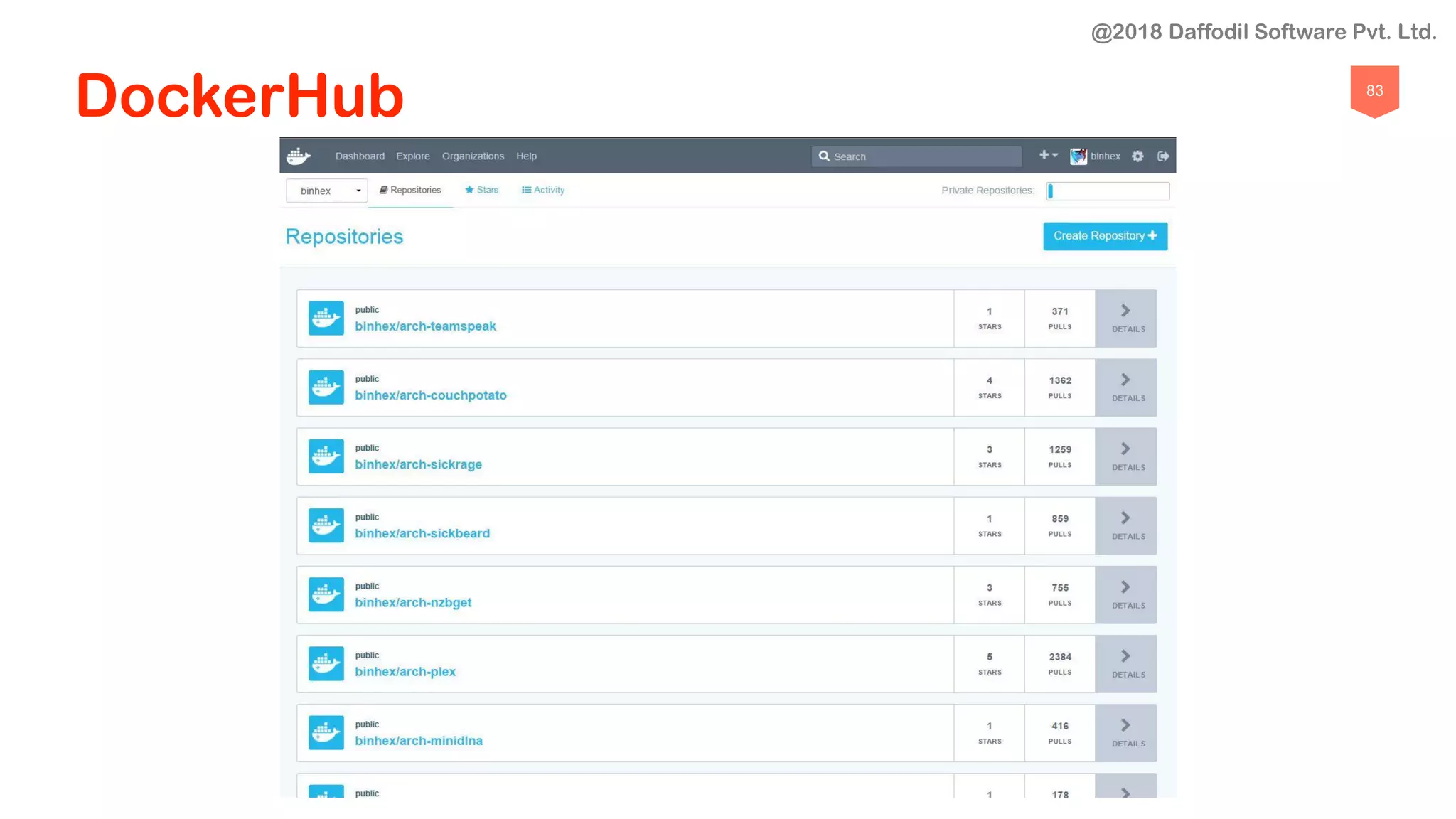This screenshot has width=1456, height=819.
Task: Open the binhex/arch-teamspeak repository link
Action: pyautogui.click(x=425, y=326)
